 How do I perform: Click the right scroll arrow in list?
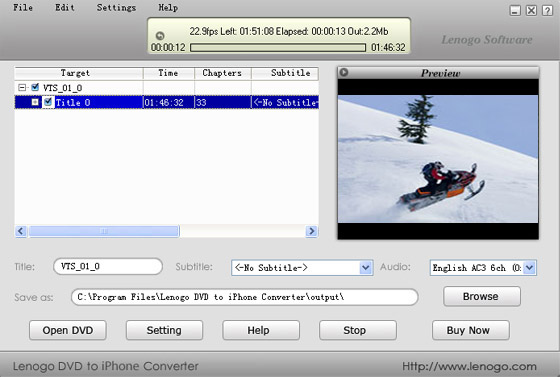pyautogui.click(x=311, y=231)
